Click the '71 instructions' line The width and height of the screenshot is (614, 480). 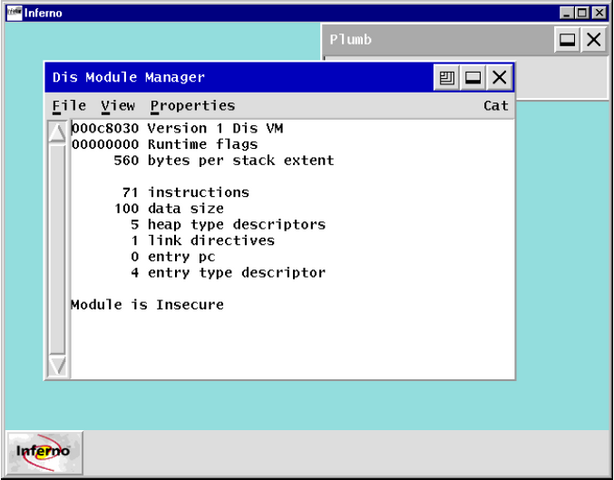[x=186, y=193]
